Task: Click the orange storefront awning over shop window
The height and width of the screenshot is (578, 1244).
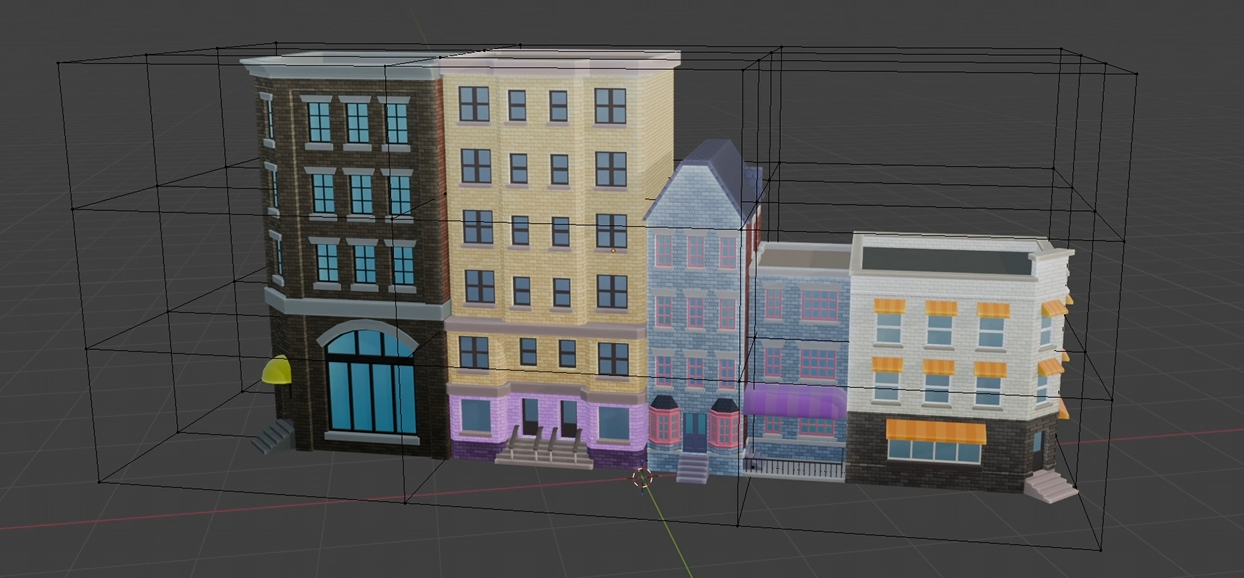Action: point(936,431)
